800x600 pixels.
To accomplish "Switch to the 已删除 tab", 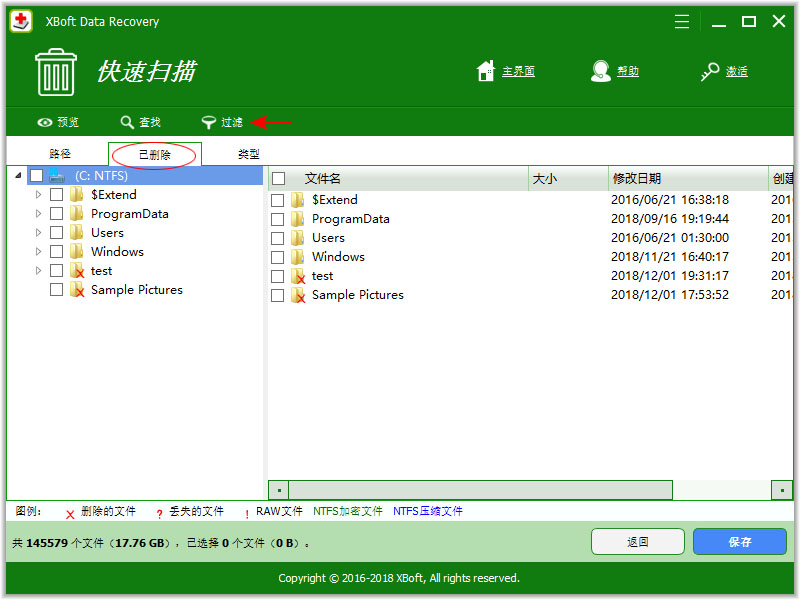I will (155, 154).
